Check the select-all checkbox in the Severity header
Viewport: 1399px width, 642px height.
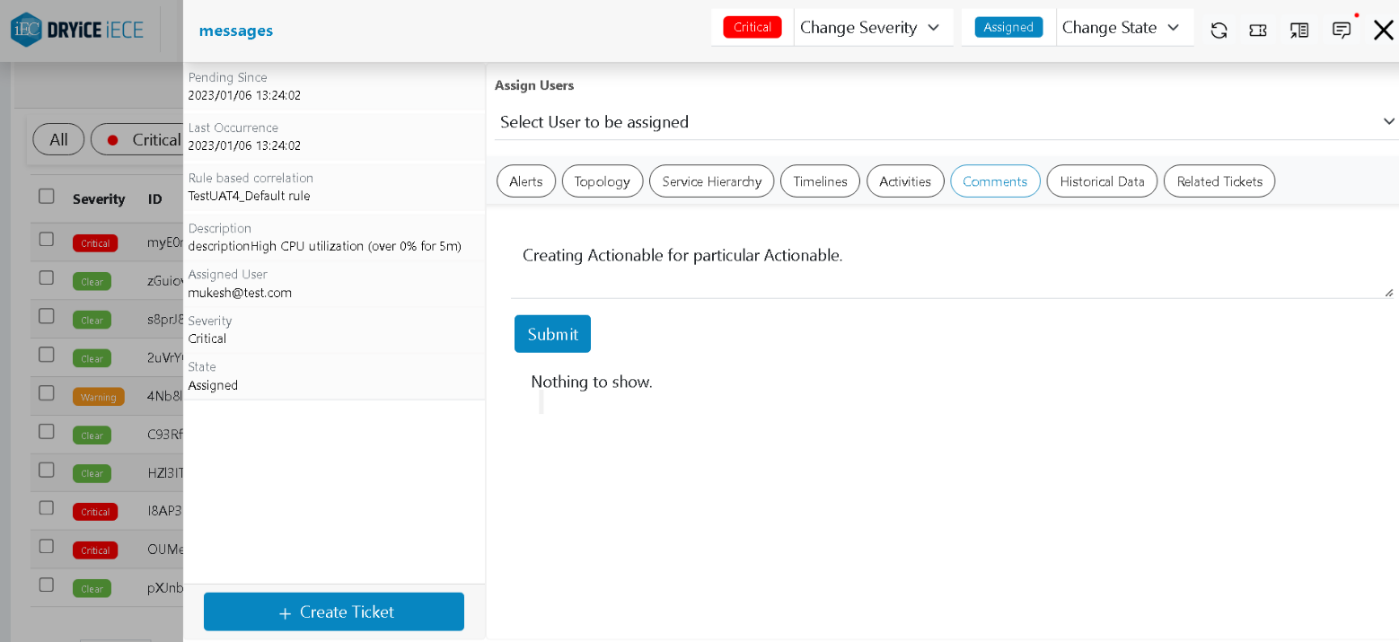pyautogui.click(x=45, y=197)
